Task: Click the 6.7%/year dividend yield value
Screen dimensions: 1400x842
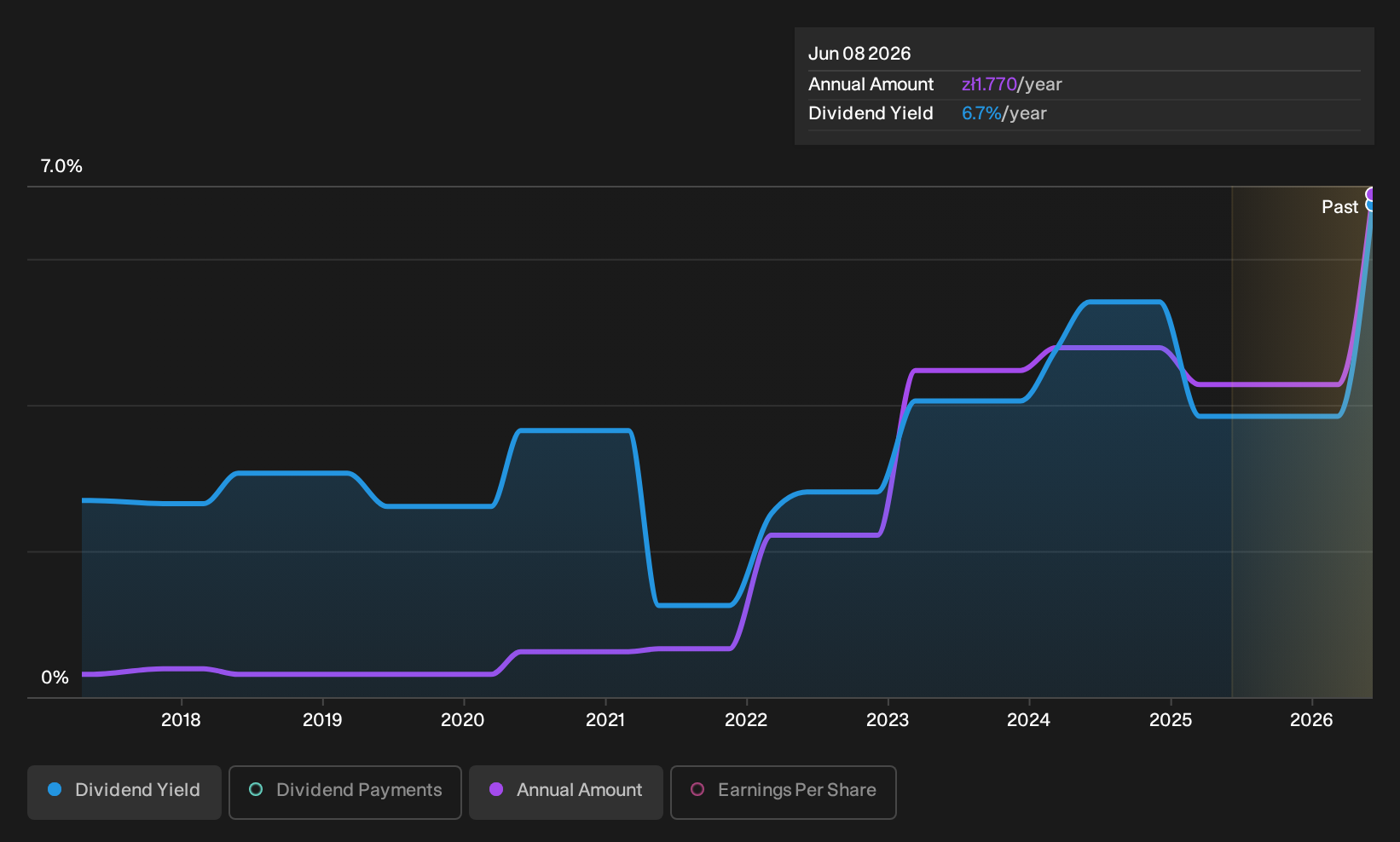Action: click(x=1004, y=113)
